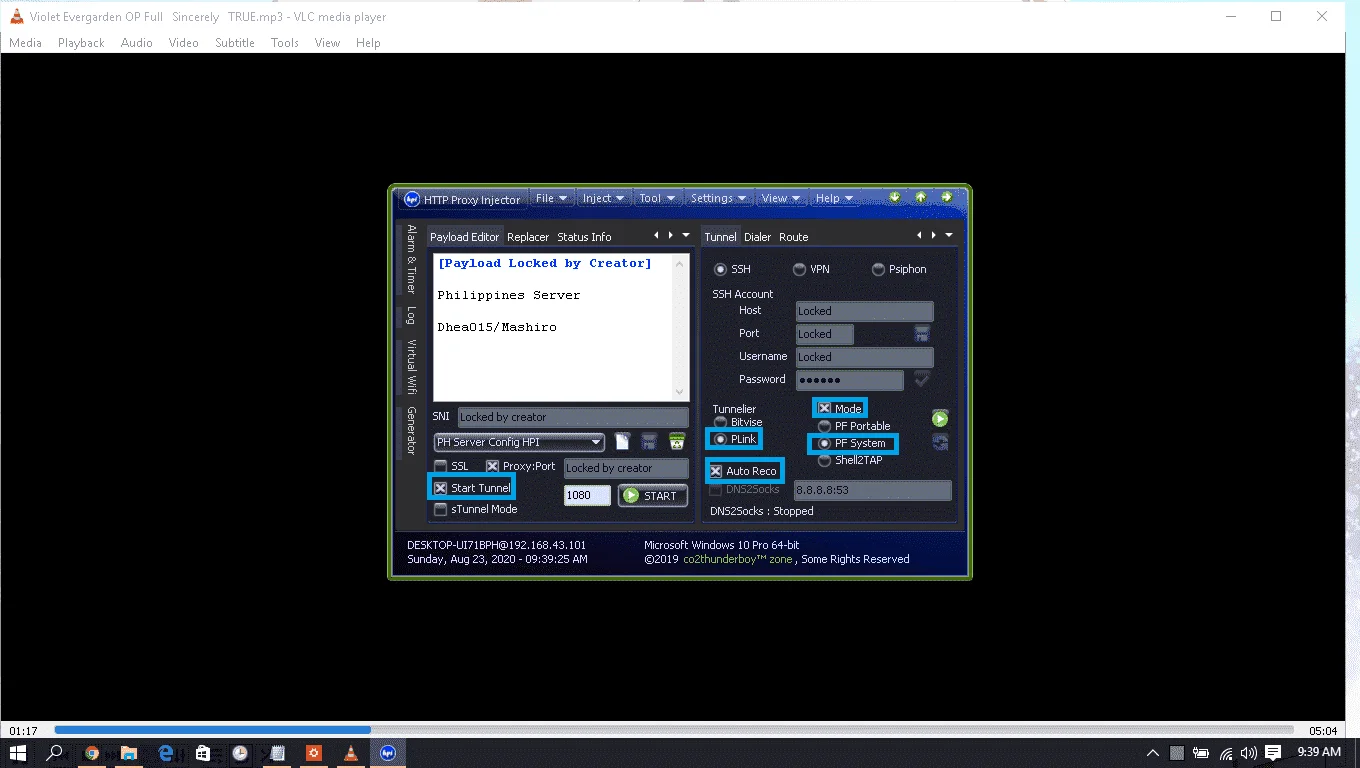Switch to the Dialer tab
The height and width of the screenshot is (768, 1360).
[757, 237]
